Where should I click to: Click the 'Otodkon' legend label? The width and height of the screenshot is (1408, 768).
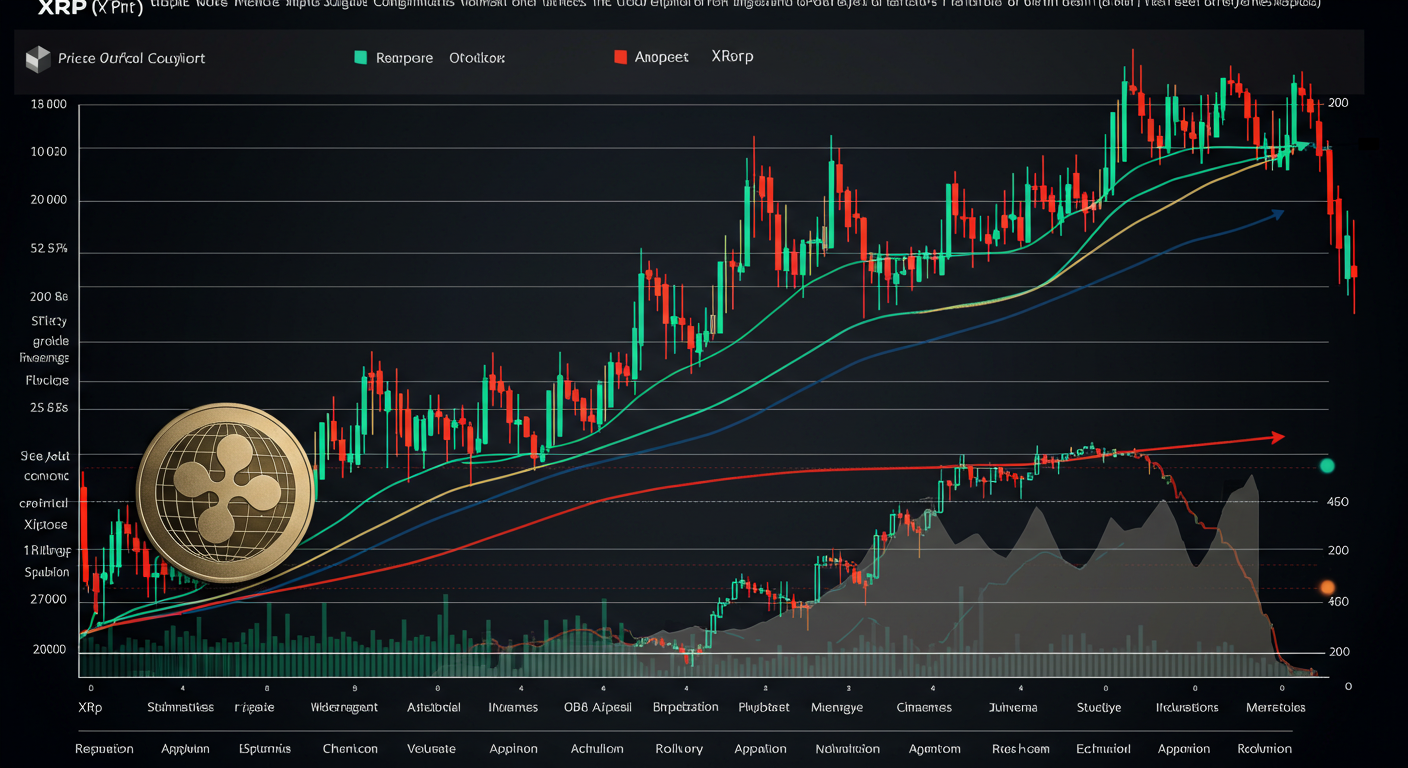click(x=477, y=58)
